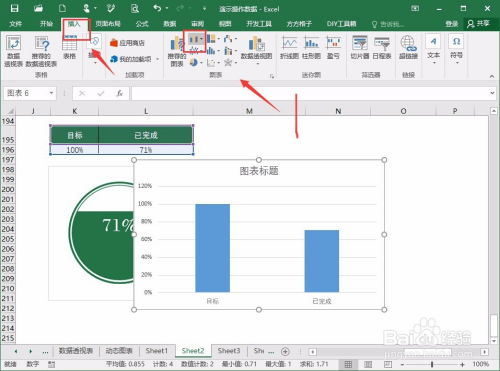
Task: Switch to Normal view in status bar
Action: point(348,364)
